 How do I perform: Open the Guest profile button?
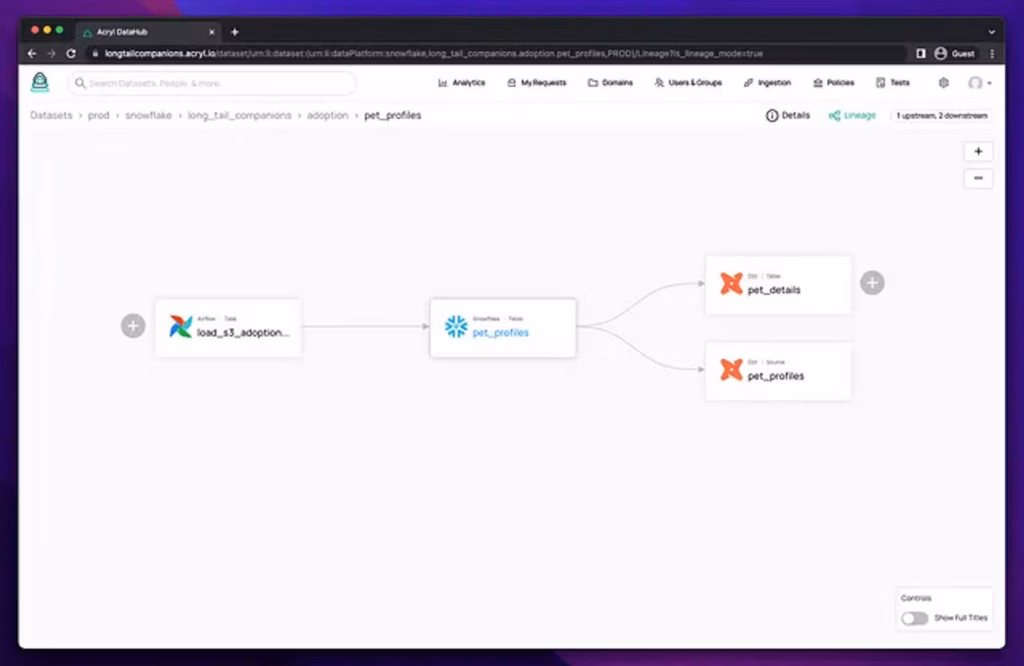click(955, 54)
